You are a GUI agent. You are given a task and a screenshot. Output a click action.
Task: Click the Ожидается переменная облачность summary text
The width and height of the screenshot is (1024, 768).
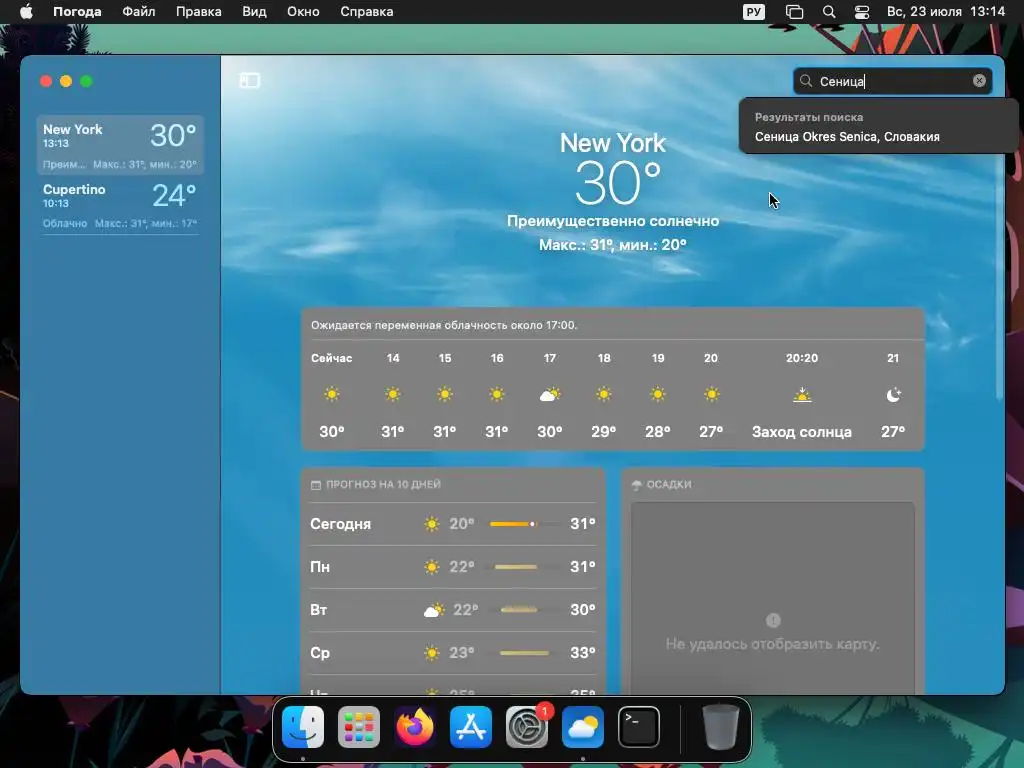pos(444,325)
